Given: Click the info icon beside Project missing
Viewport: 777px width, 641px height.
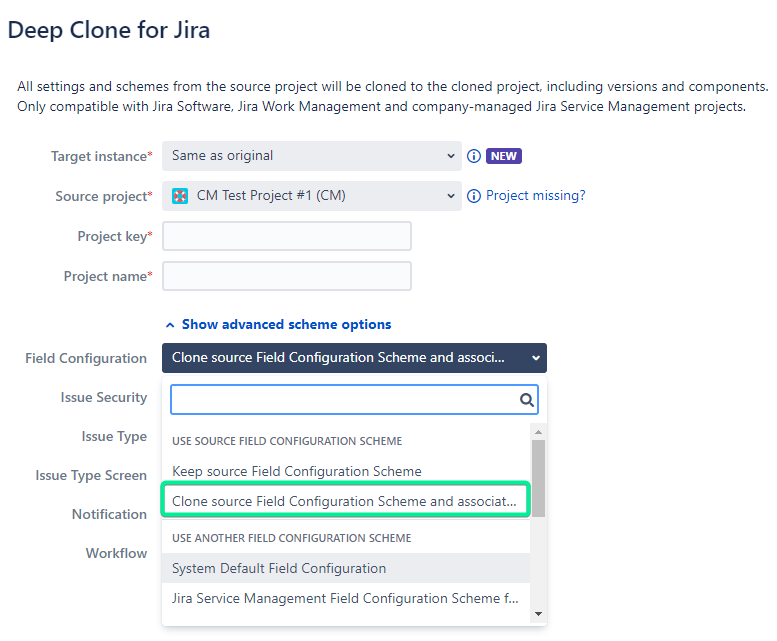Looking at the screenshot, I should click(474, 196).
